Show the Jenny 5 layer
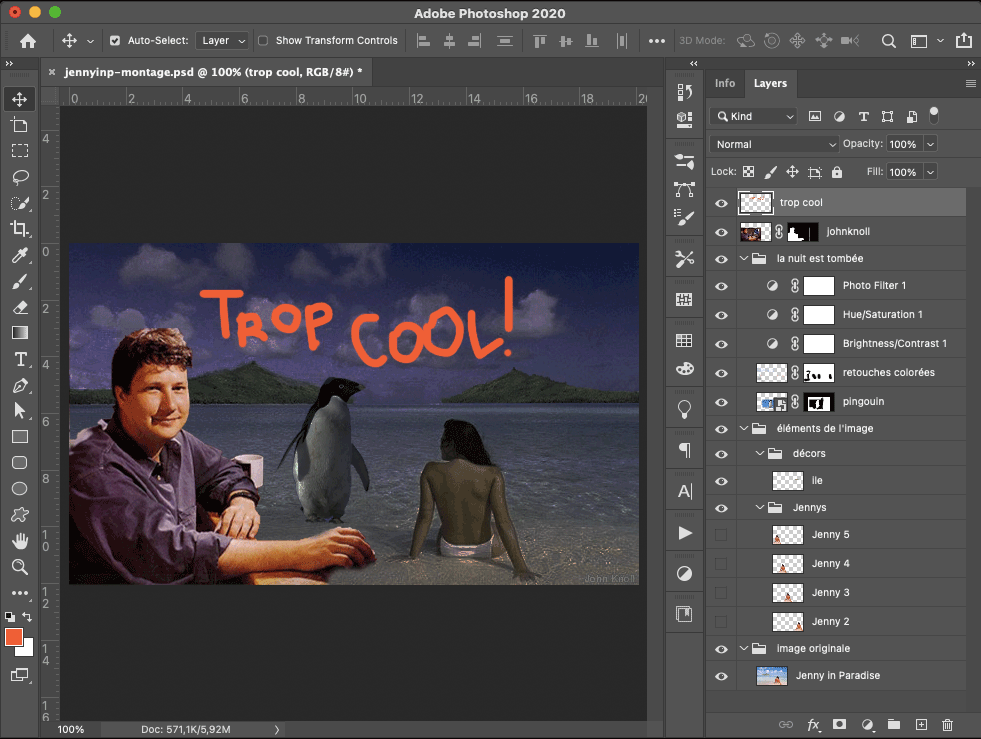 click(721, 535)
